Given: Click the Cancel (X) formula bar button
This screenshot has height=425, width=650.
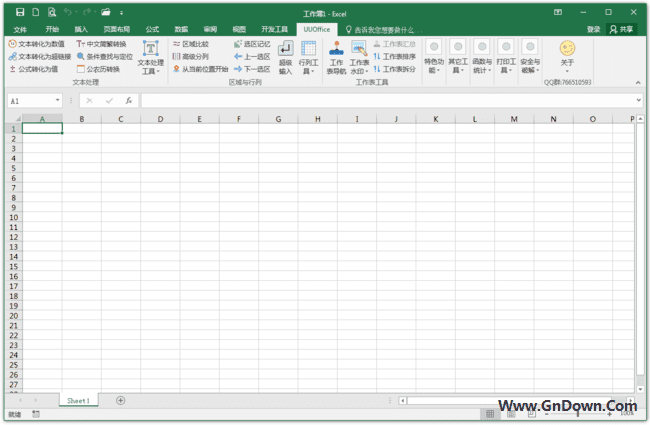Looking at the screenshot, I should tap(89, 100).
